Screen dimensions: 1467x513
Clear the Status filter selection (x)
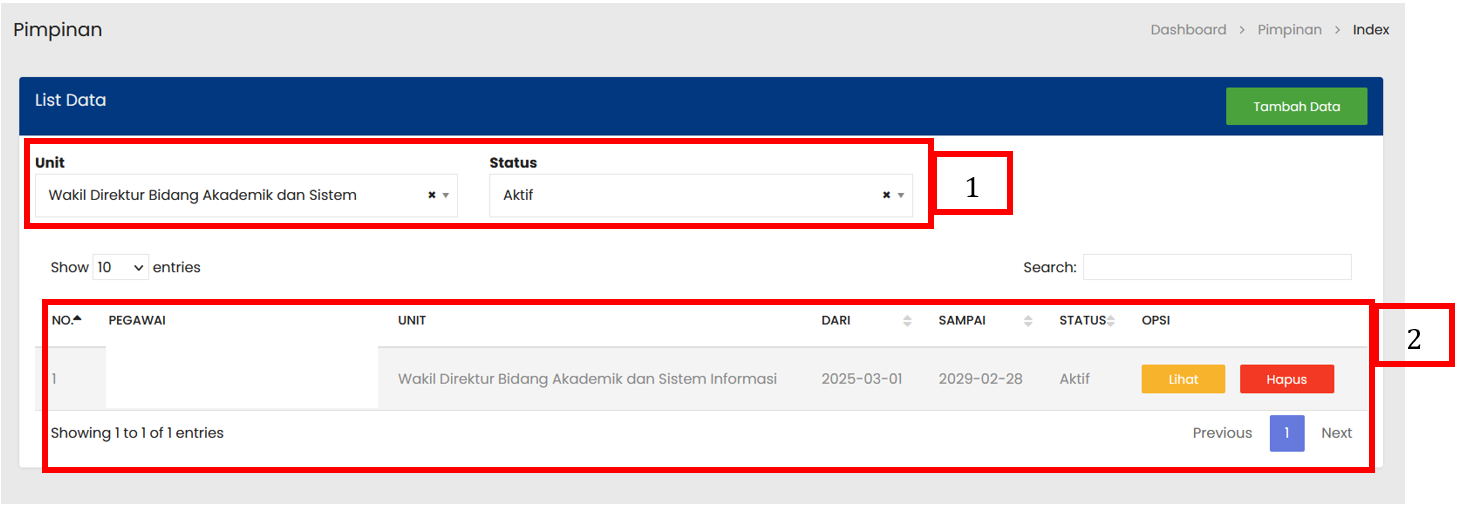tap(886, 195)
